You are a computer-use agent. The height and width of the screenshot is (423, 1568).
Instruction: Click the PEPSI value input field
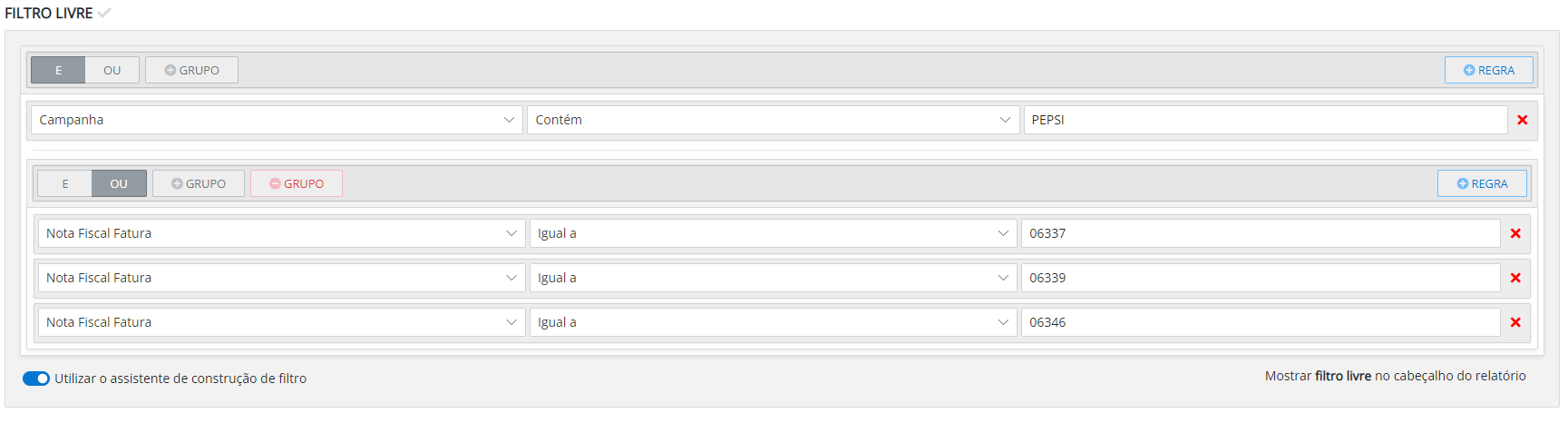point(1265,120)
